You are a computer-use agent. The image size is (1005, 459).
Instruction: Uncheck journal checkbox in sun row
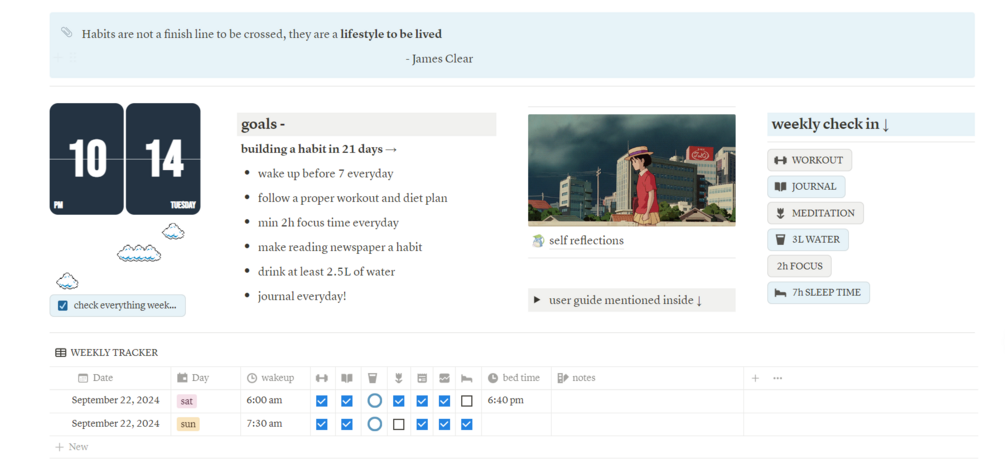[347, 424]
